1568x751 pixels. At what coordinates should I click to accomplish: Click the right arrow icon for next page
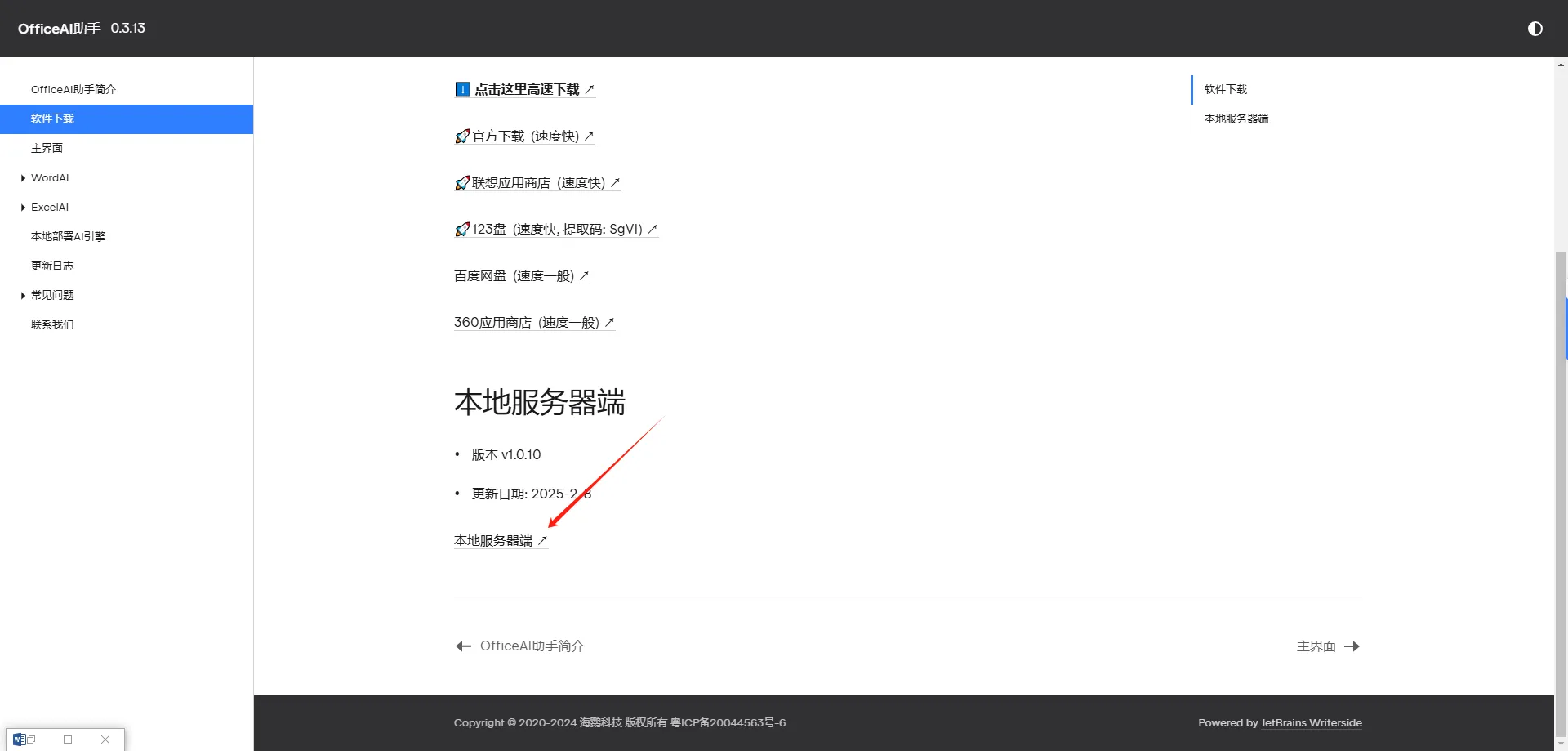pos(1352,646)
